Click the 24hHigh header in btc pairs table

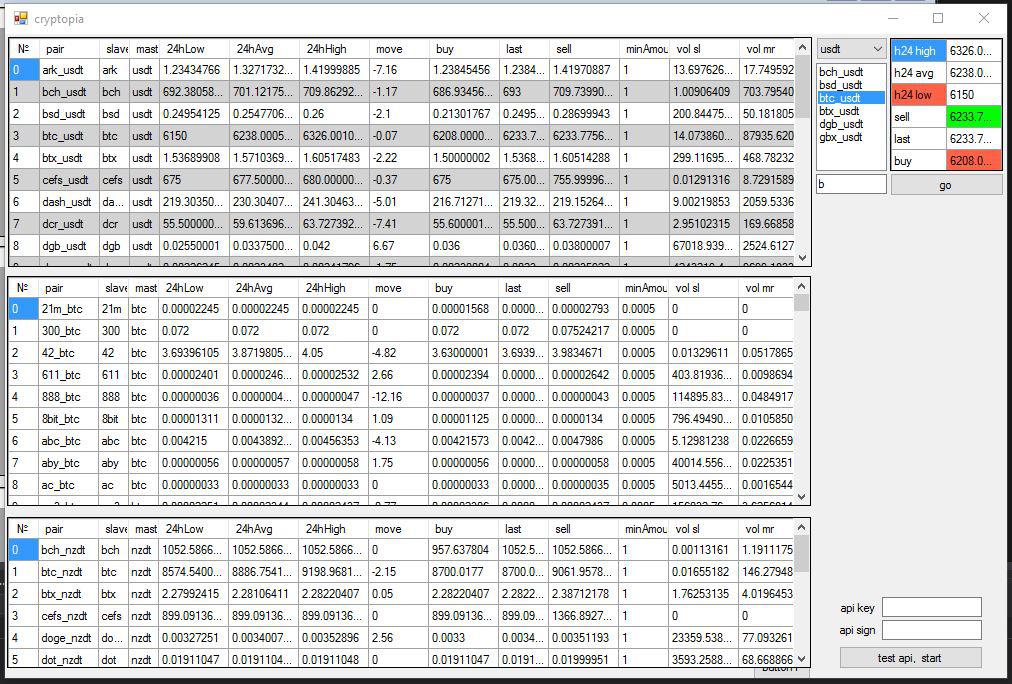point(333,288)
